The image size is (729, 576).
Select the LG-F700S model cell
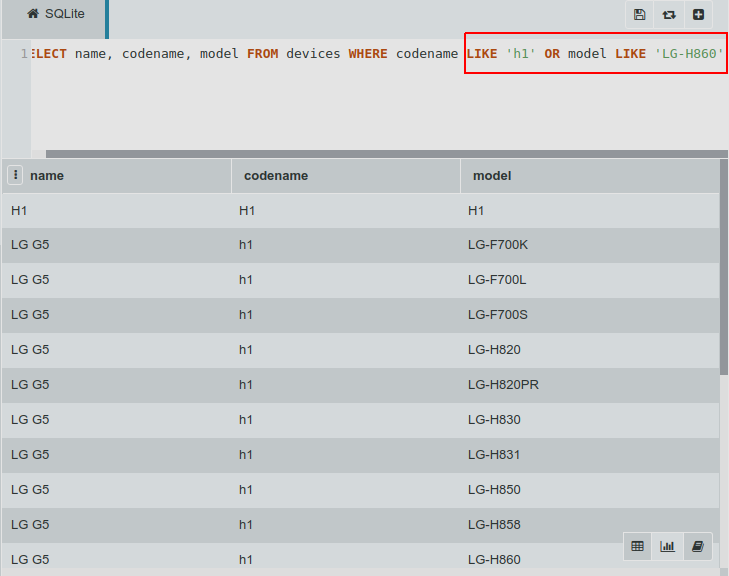(x=590, y=315)
